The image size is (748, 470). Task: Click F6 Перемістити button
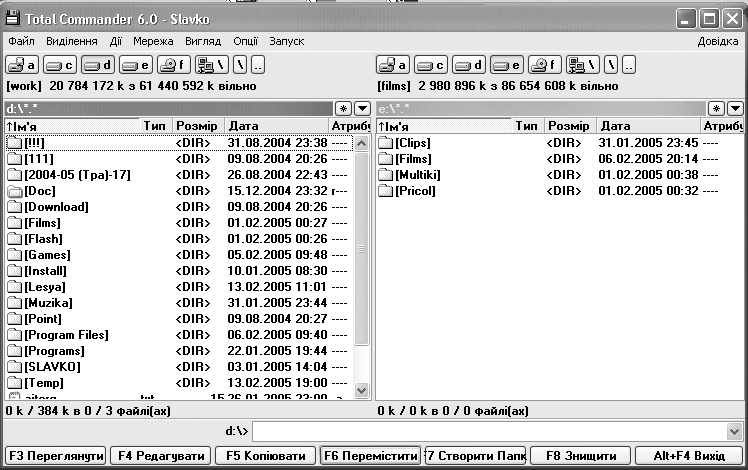coord(371,456)
